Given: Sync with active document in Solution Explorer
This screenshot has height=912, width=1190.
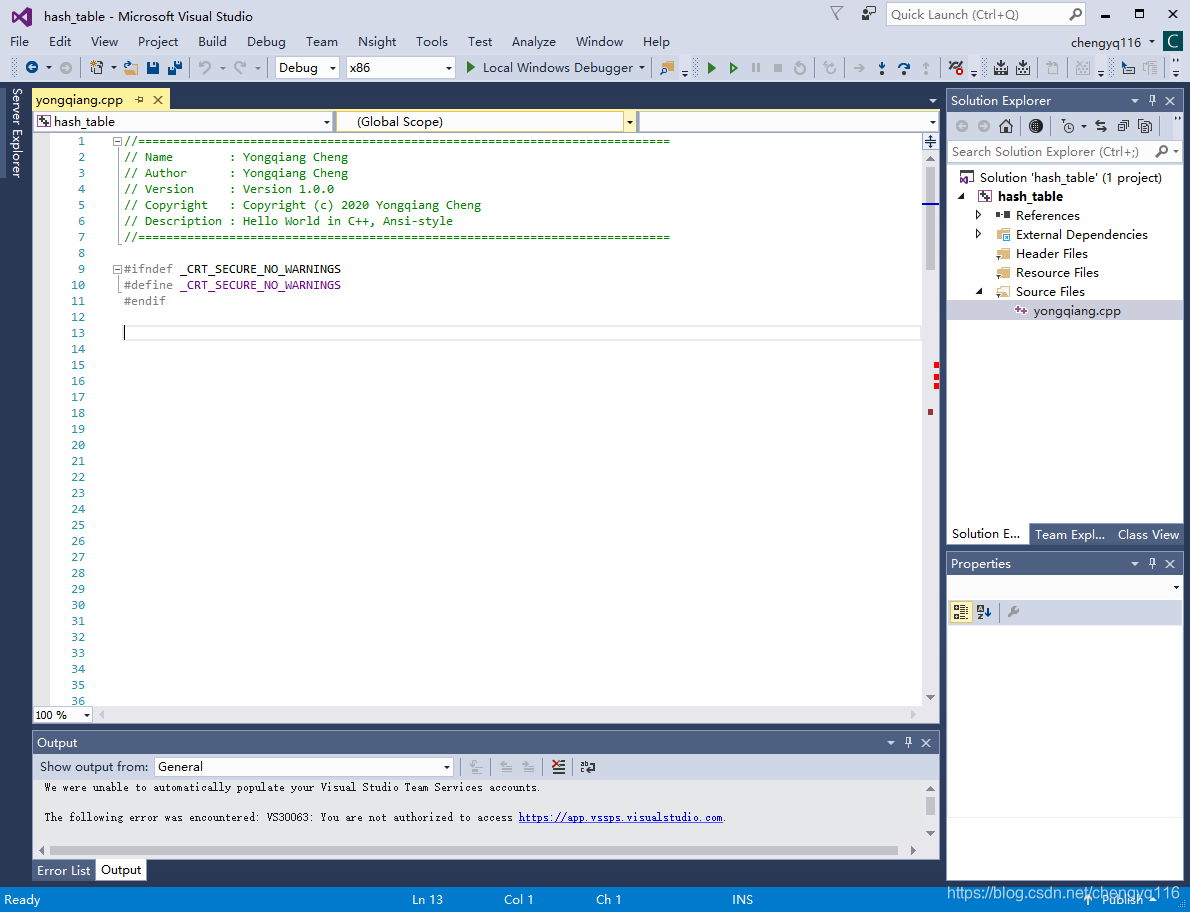Looking at the screenshot, I should point(1101,127).
